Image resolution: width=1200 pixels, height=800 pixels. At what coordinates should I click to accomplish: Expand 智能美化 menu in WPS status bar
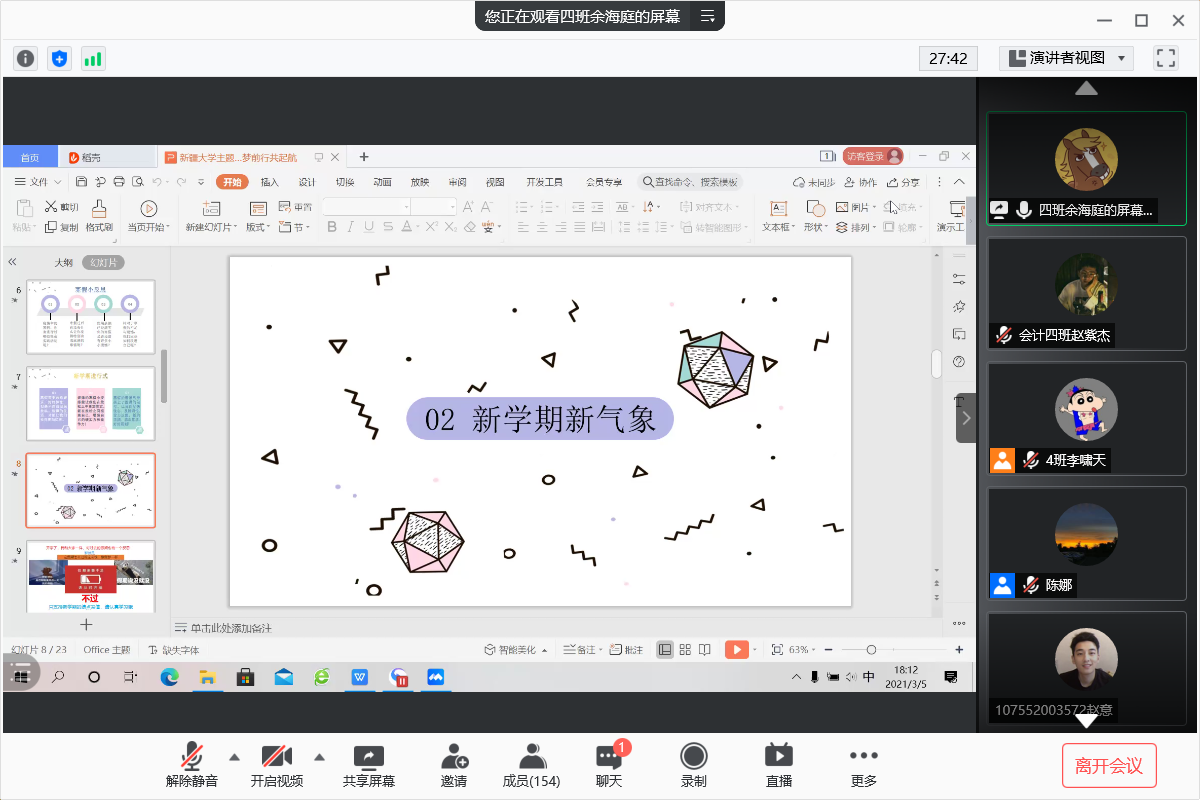point(515,650)
